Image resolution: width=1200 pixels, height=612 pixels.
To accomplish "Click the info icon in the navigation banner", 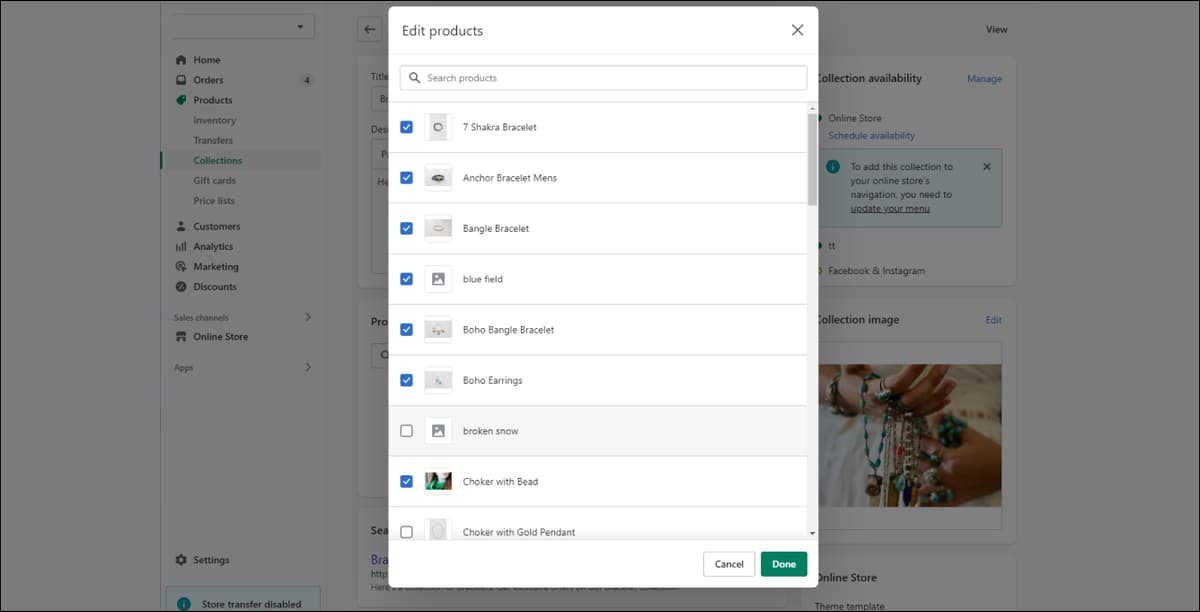I will (x=833, y=167).
